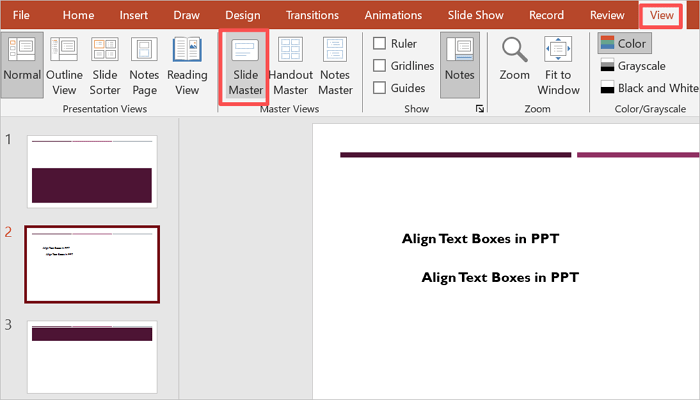Switch to Notes Page view
Screen dimensions: 700x400
144,65
